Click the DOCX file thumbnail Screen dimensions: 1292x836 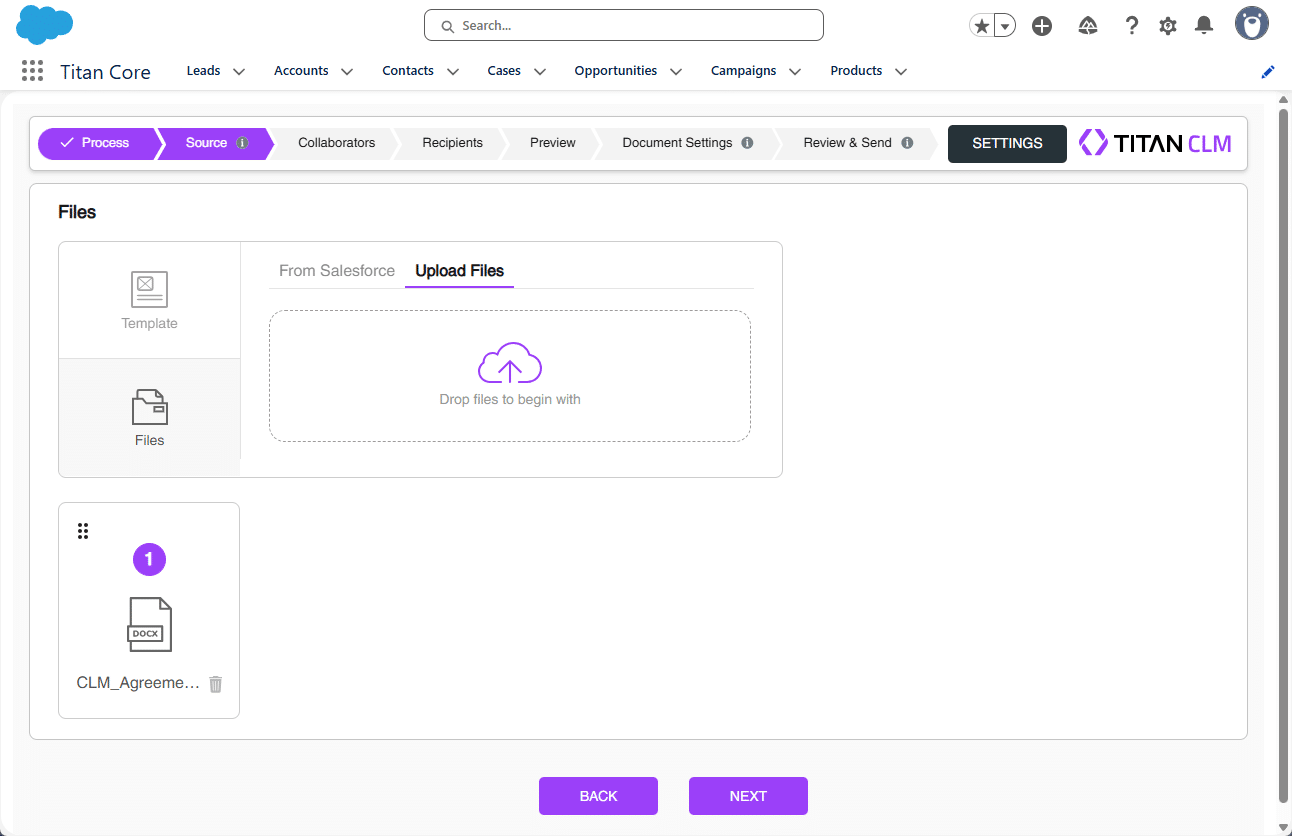pos(149,623)
